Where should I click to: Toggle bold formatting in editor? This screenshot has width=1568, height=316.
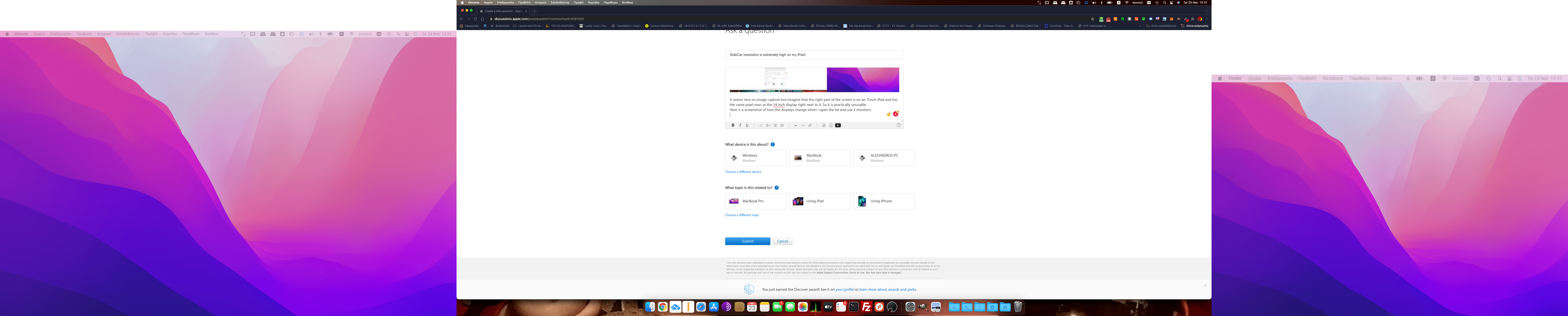pyautogui.click(x=733, y=126)
